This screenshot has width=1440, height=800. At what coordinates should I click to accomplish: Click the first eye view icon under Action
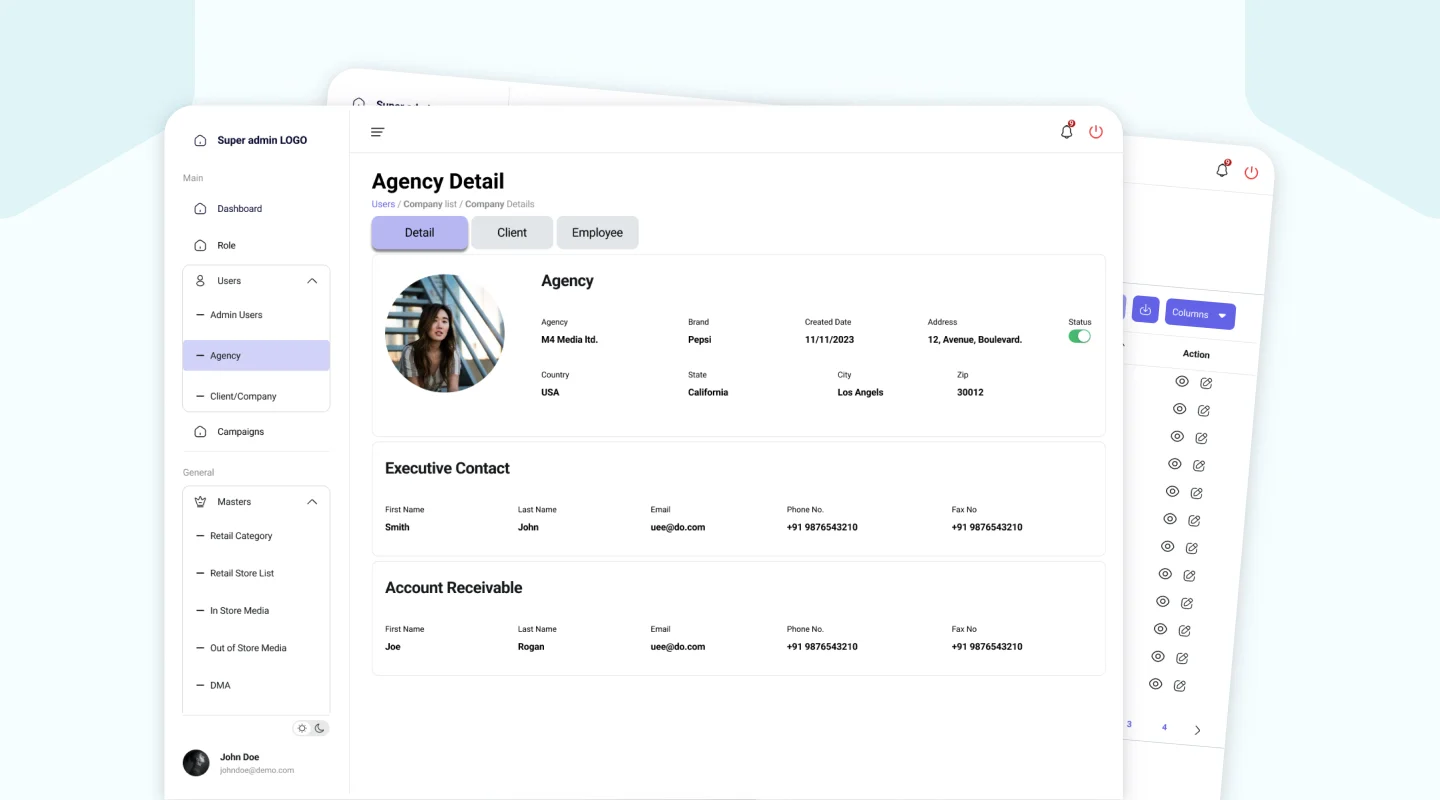click(1182, 381)
